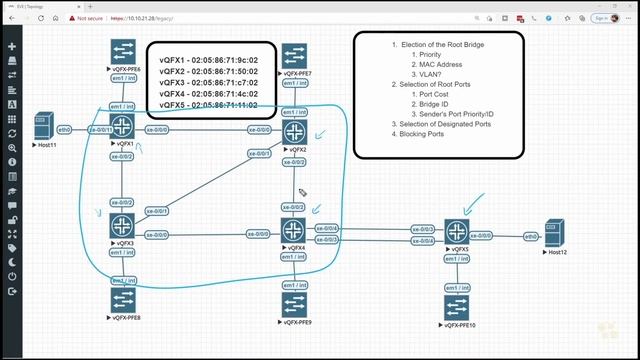Screen dimensions: 640x360
Task: Open the Status info icon in sidebar
Action: (x=12, y=162)
